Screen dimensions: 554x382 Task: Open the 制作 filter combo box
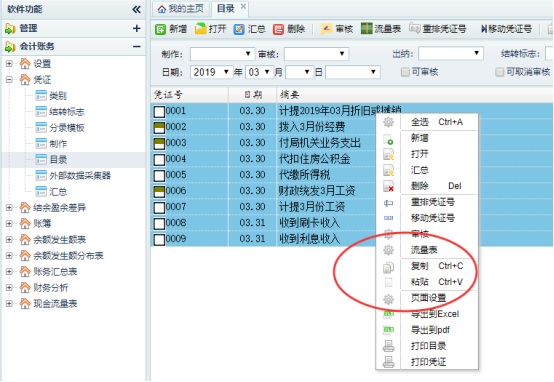point(222,54)
